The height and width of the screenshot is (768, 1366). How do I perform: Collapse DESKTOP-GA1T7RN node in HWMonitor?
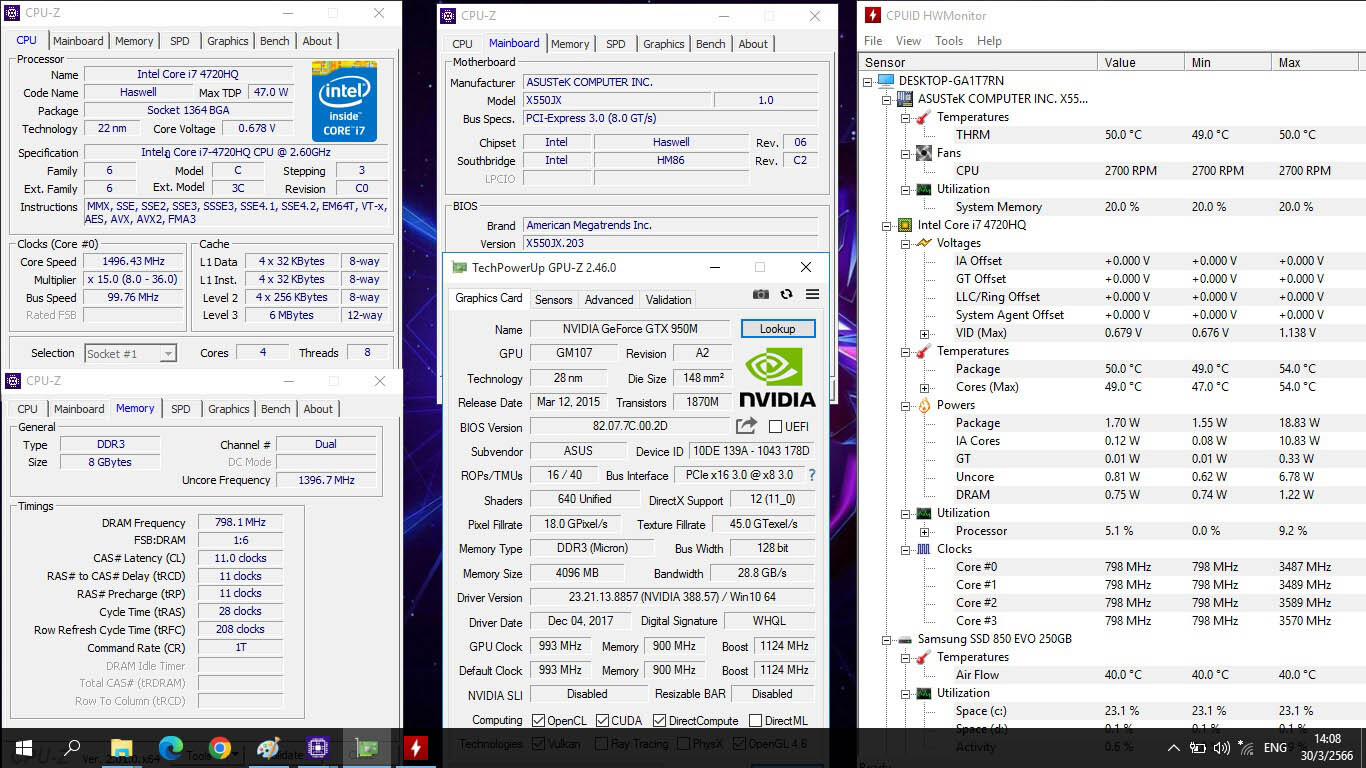(868, 81)
